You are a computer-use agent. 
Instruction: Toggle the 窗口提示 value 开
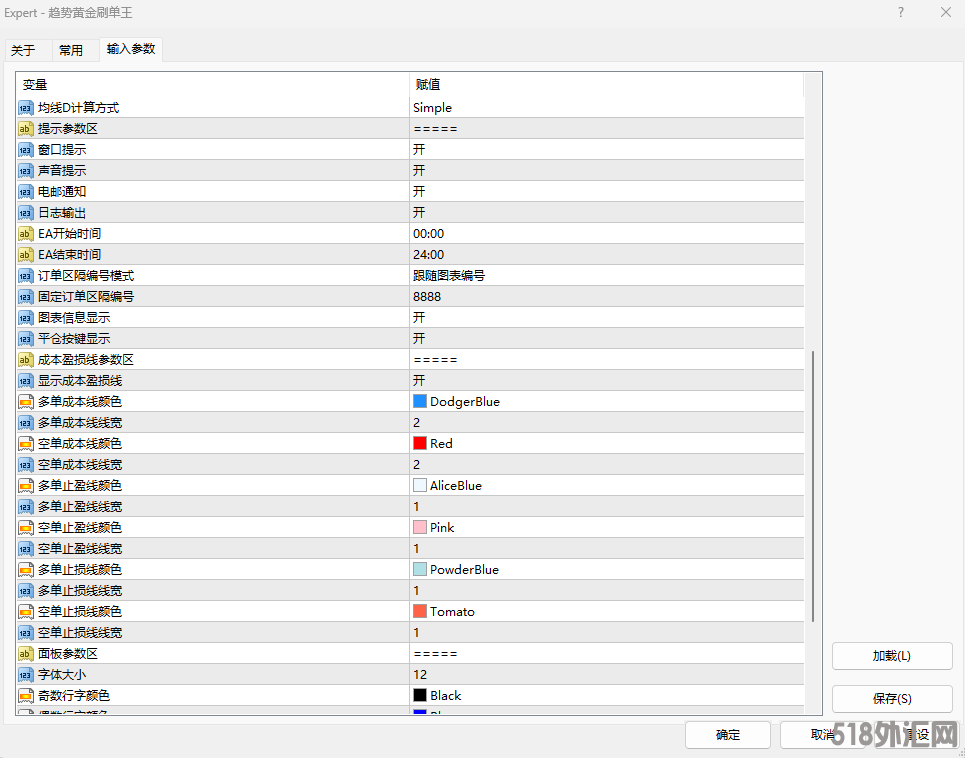[419, 150]
